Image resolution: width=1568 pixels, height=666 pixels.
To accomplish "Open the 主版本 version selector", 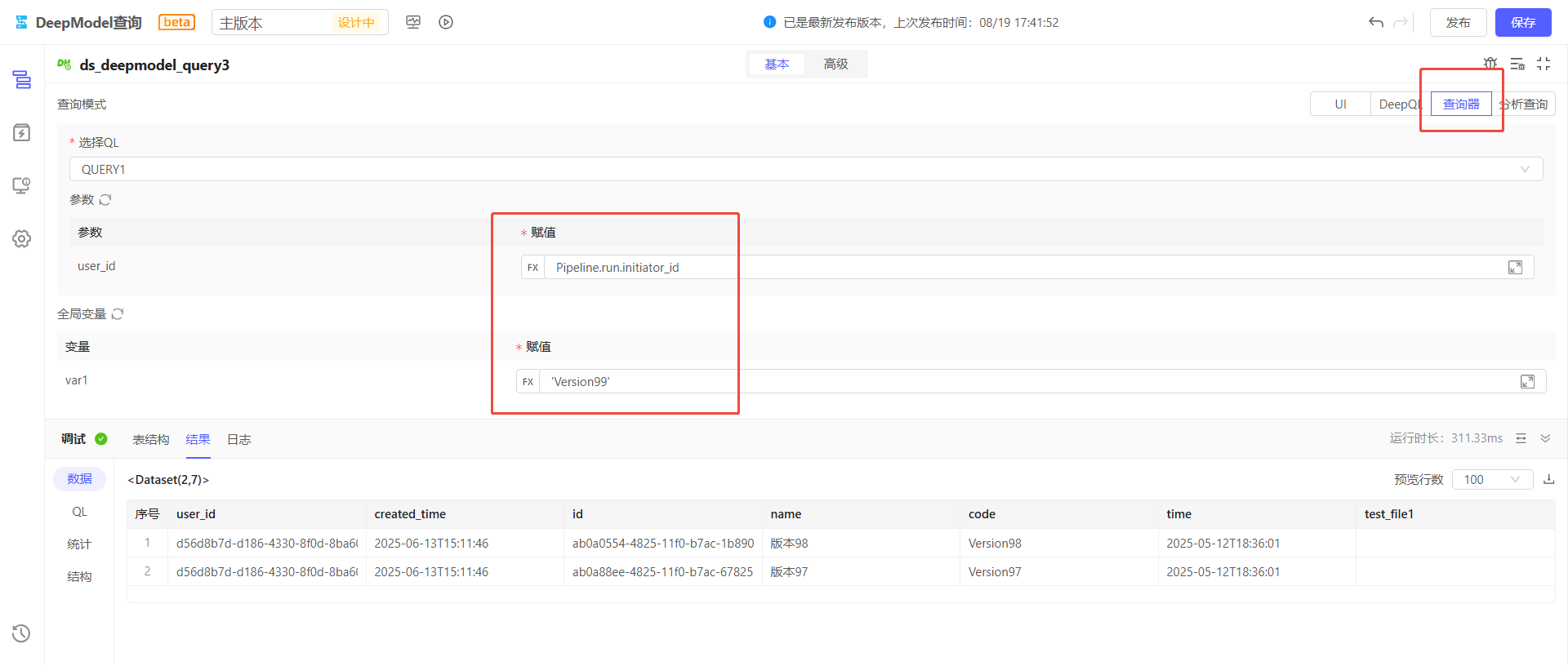I will point(300,22).
